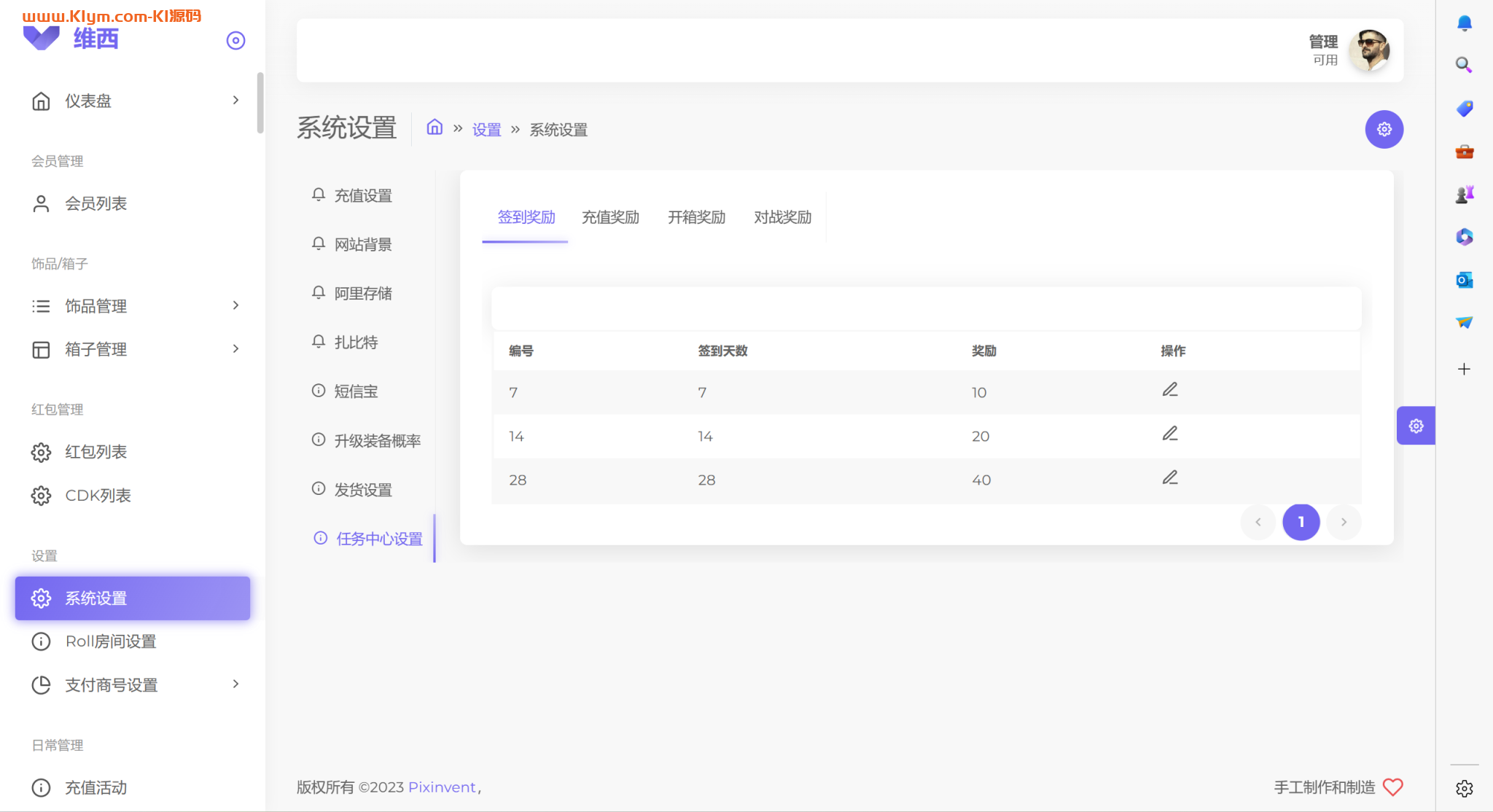Click the sidebar vertical scrollbar
This screenshot has width=1493, height=812.
(x=260, y=104)
